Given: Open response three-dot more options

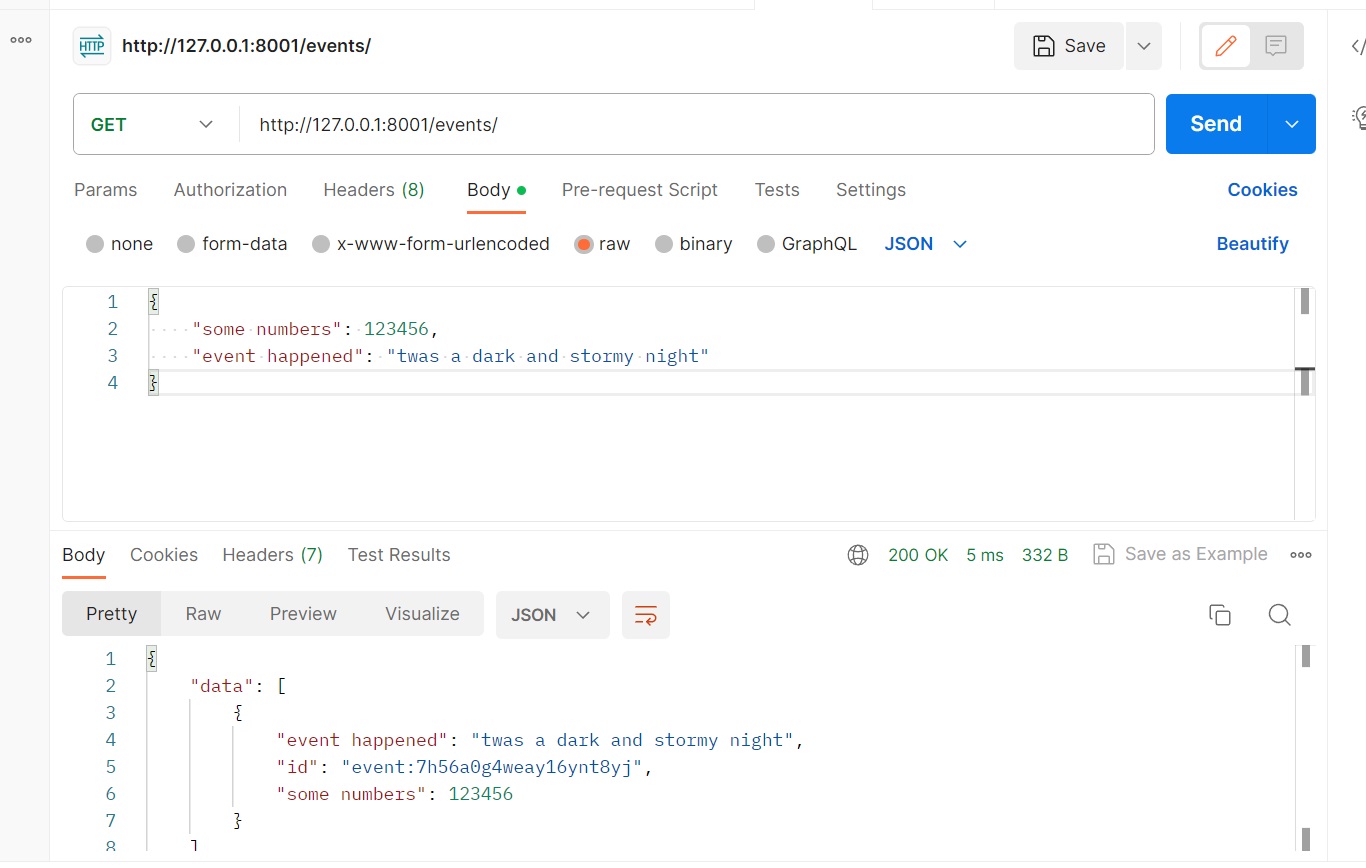Looking at the screenshot, I should 1301,555.
